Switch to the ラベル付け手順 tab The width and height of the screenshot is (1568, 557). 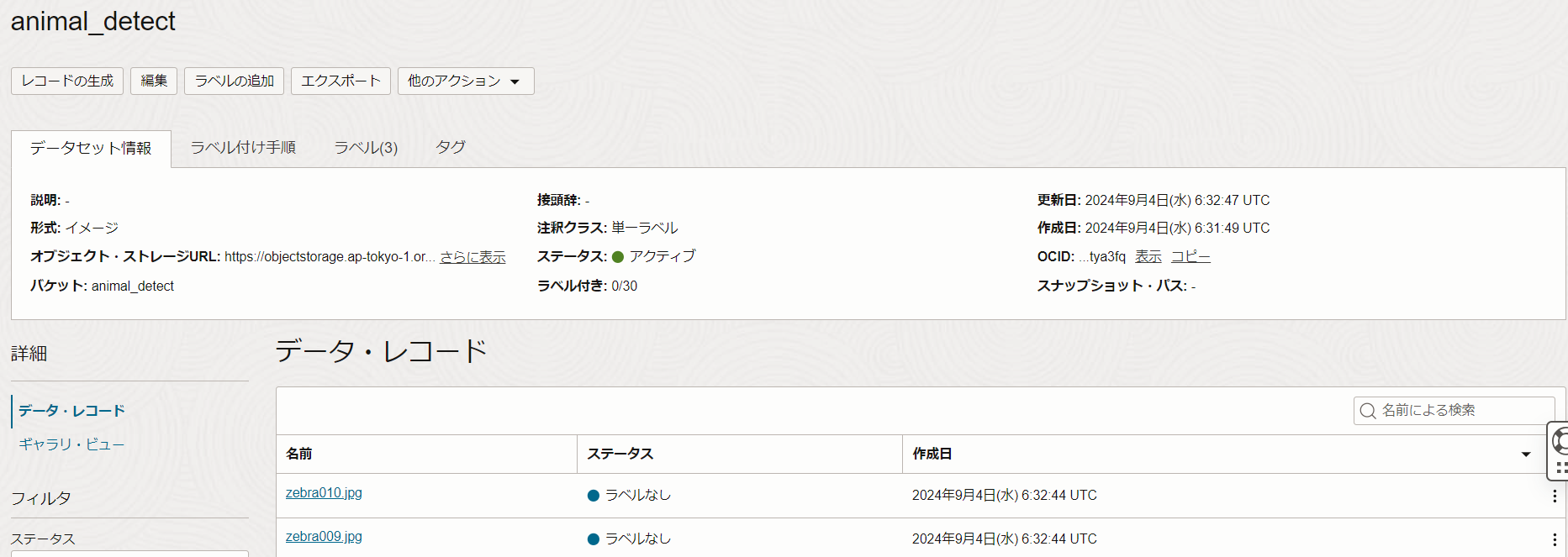[243, 148]
